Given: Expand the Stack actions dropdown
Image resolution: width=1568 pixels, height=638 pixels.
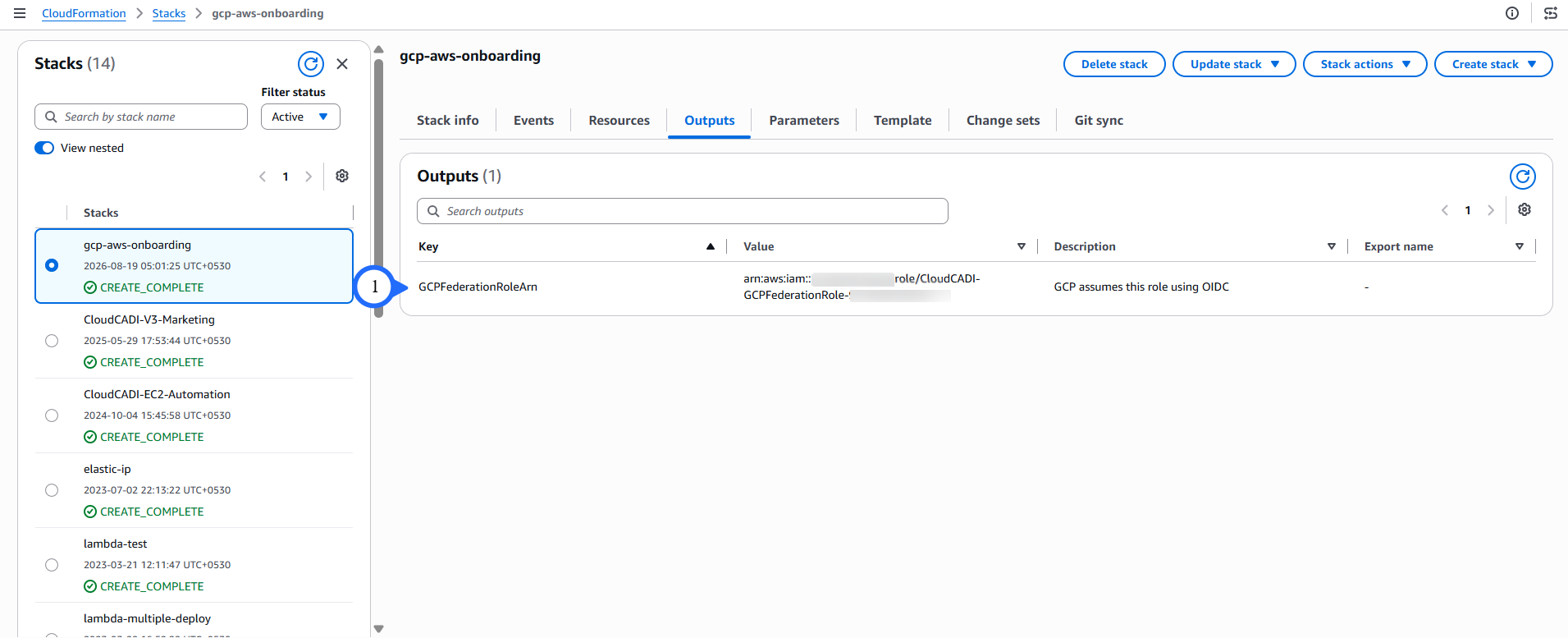Looking at the screenshot, I should coord(1365,64).
